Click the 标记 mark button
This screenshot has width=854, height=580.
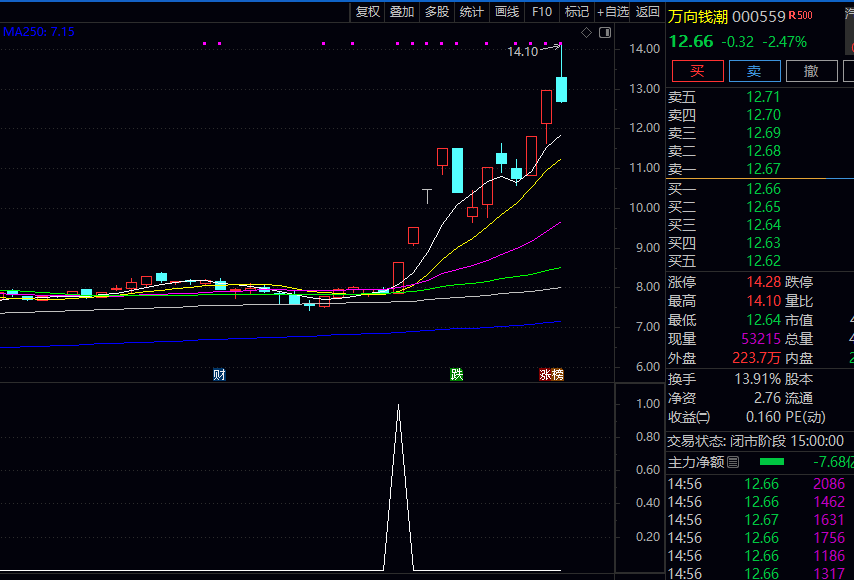click(x=577, y=12)
